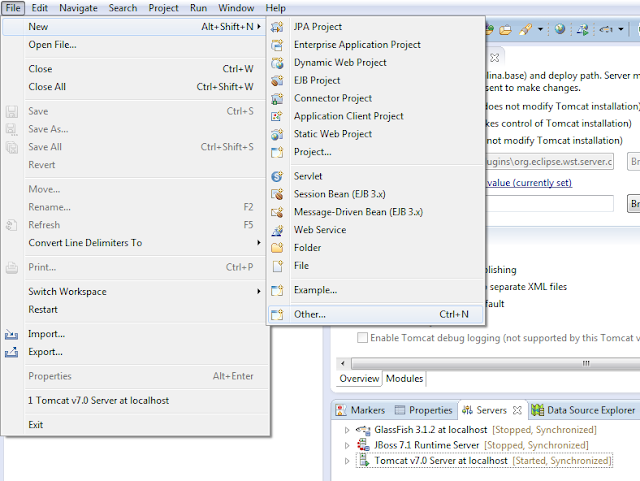
Task: Click the Connector Project icon
Action: coord(277,98)
